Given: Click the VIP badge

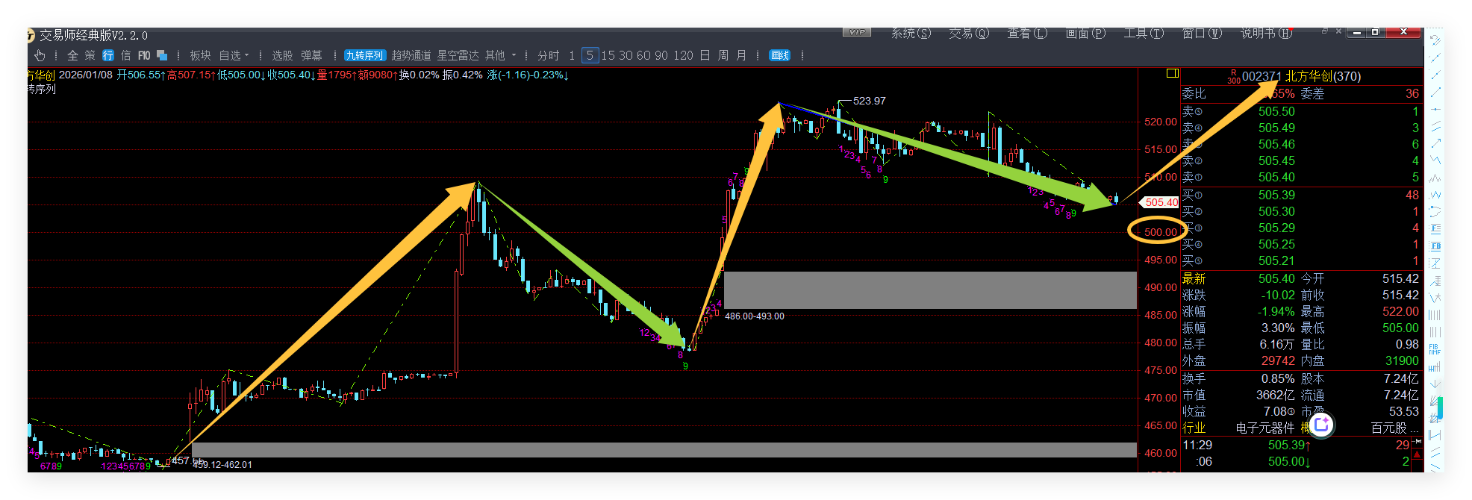Looking at the screenshot, I should click(857, 33).
